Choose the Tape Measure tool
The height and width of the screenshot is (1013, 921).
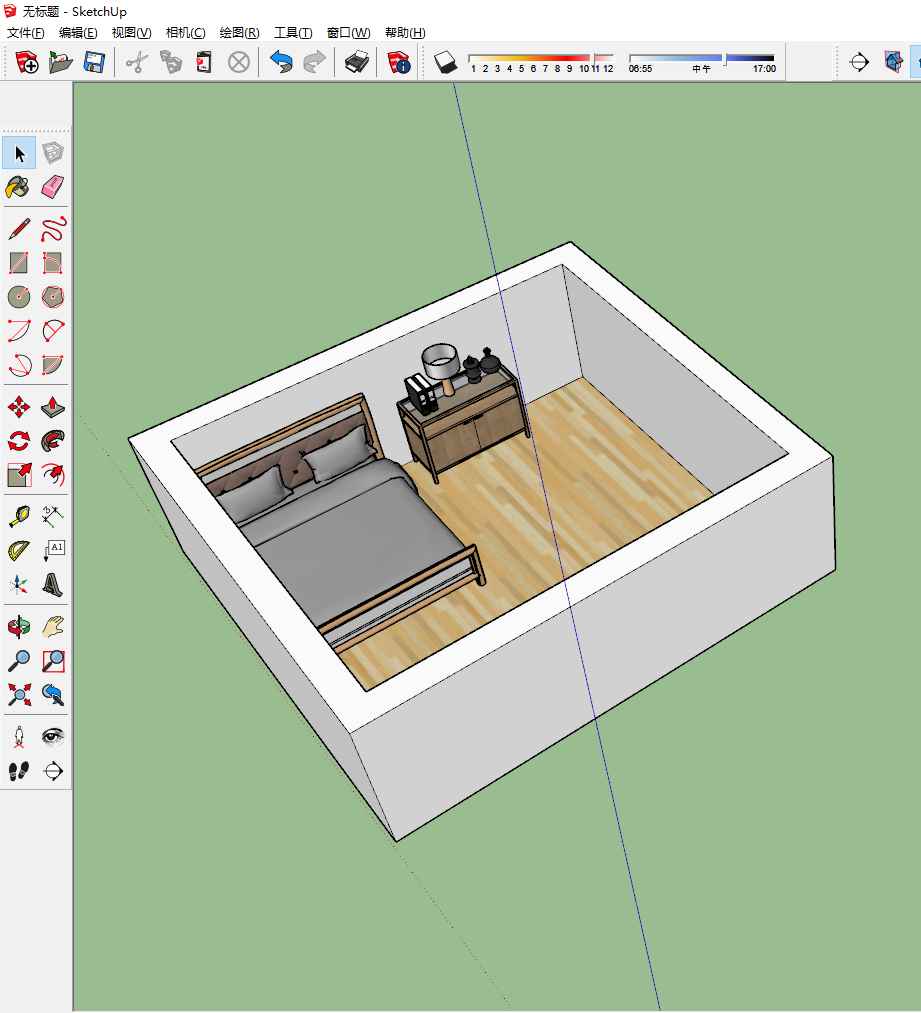pyautogui.click(x=19, y=517)
